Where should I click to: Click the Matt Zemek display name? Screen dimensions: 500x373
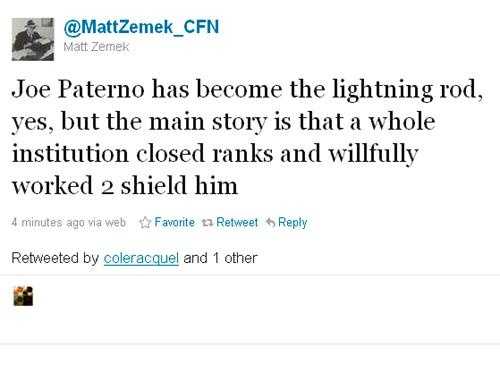pyautogui.click(x=96, y=47)
